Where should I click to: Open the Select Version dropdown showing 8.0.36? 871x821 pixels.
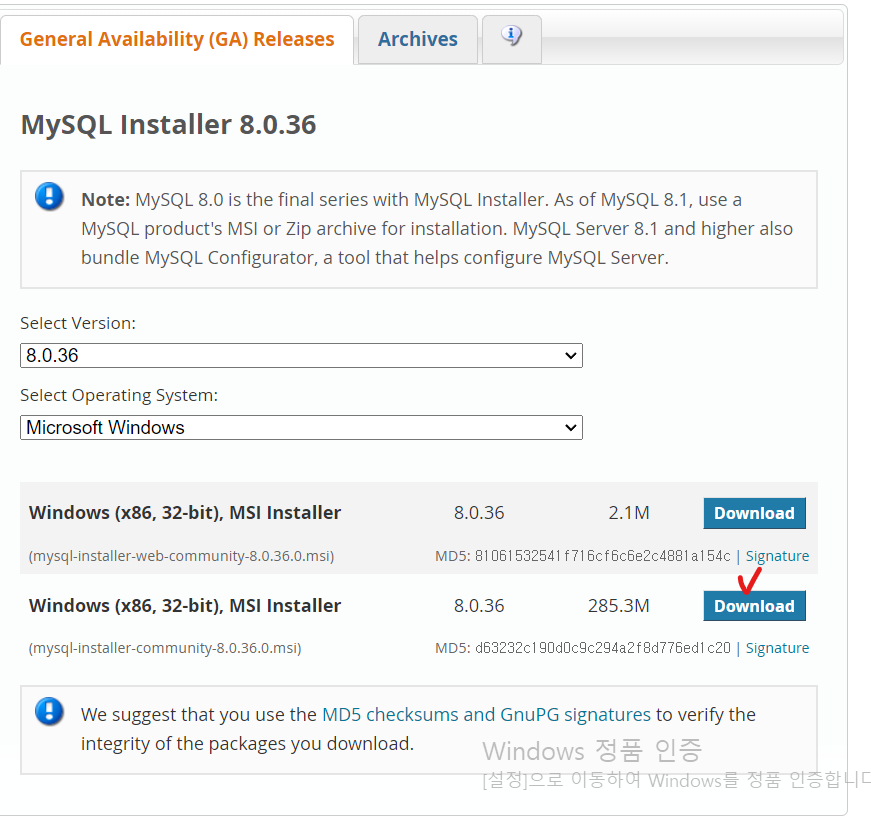point(301,355)
